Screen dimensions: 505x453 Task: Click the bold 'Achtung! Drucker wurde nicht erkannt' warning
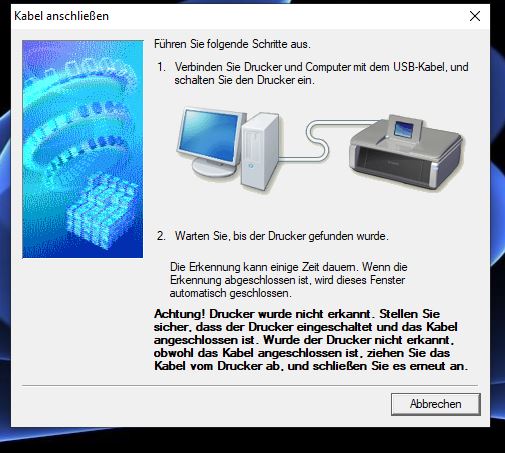(x=311, y=340)
